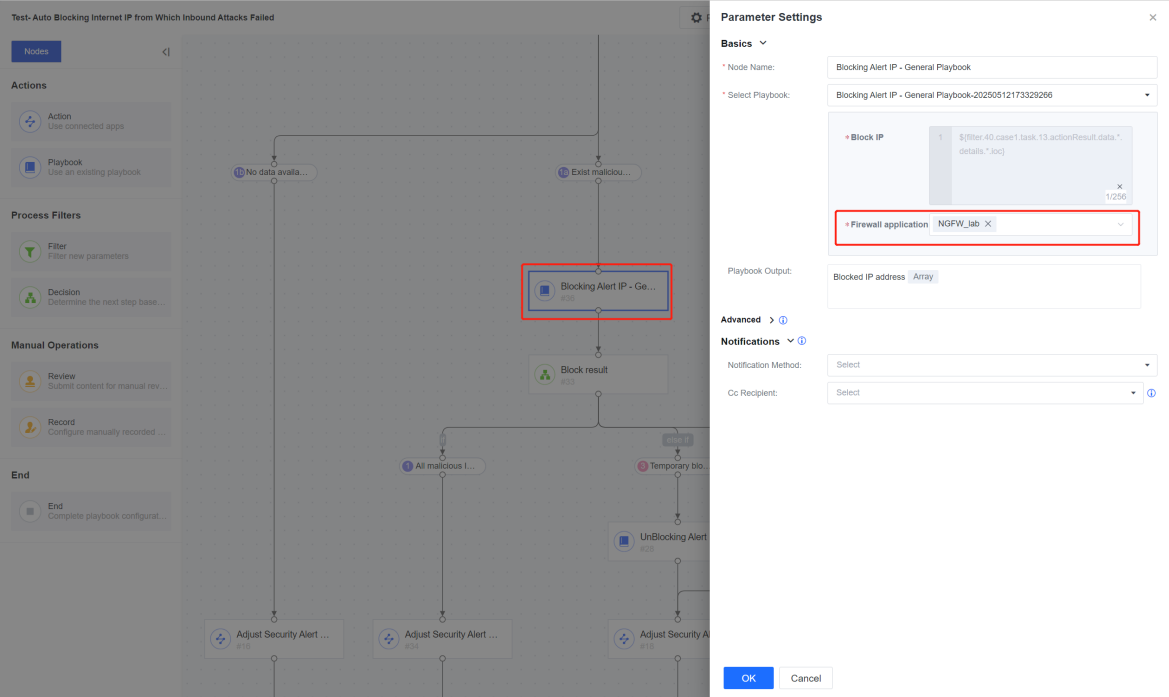Open the gear settings icon in header
The image size is (1169, 697).
click(696, 17)
